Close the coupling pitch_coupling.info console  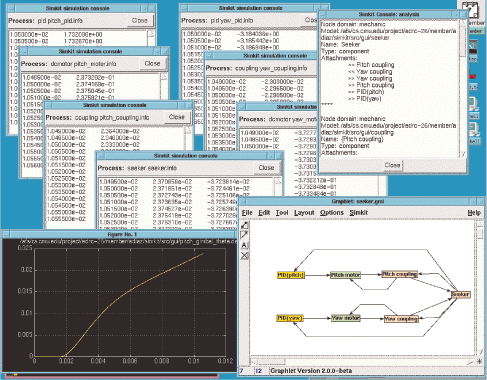coord(177,117)
